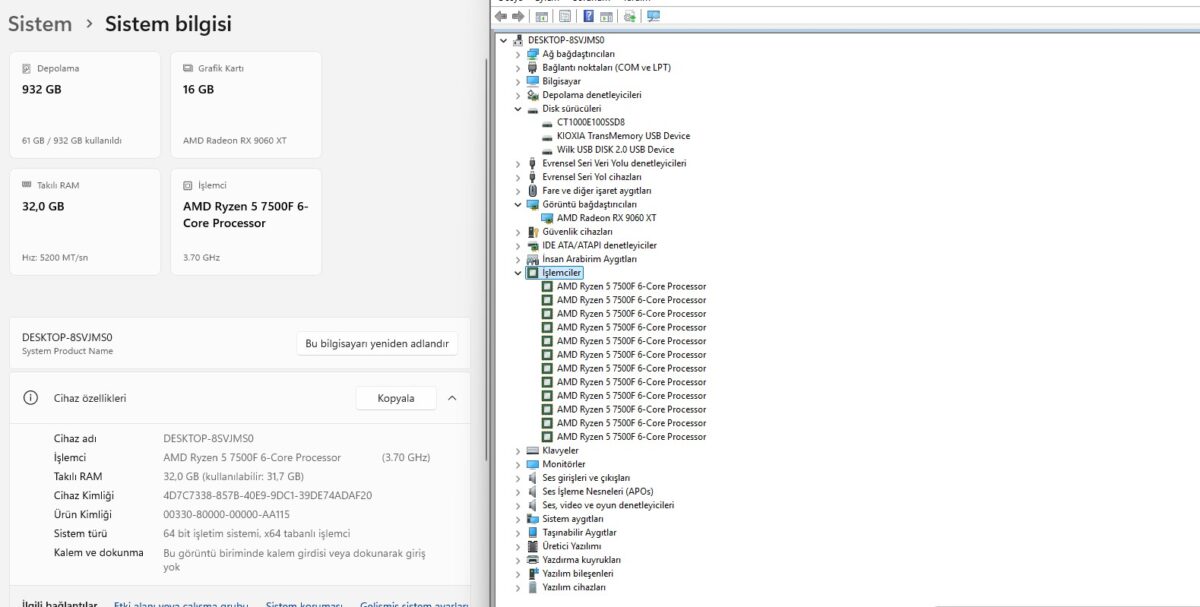Select Yazılım cihazları row
Screen dimensions: 1200x607
tap(574, 587)
